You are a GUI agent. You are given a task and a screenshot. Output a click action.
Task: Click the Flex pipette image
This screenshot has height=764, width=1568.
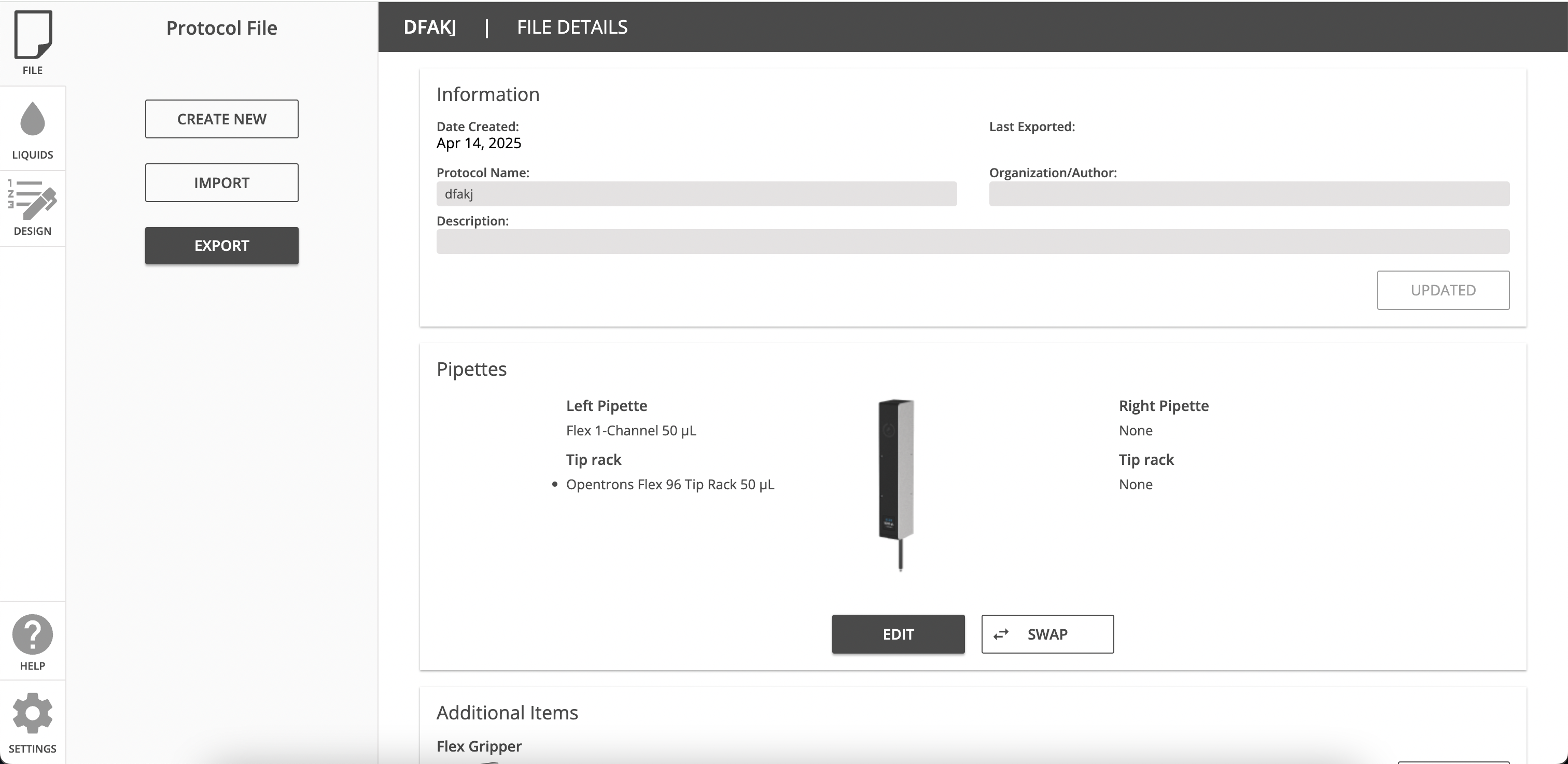coord(897,485)
